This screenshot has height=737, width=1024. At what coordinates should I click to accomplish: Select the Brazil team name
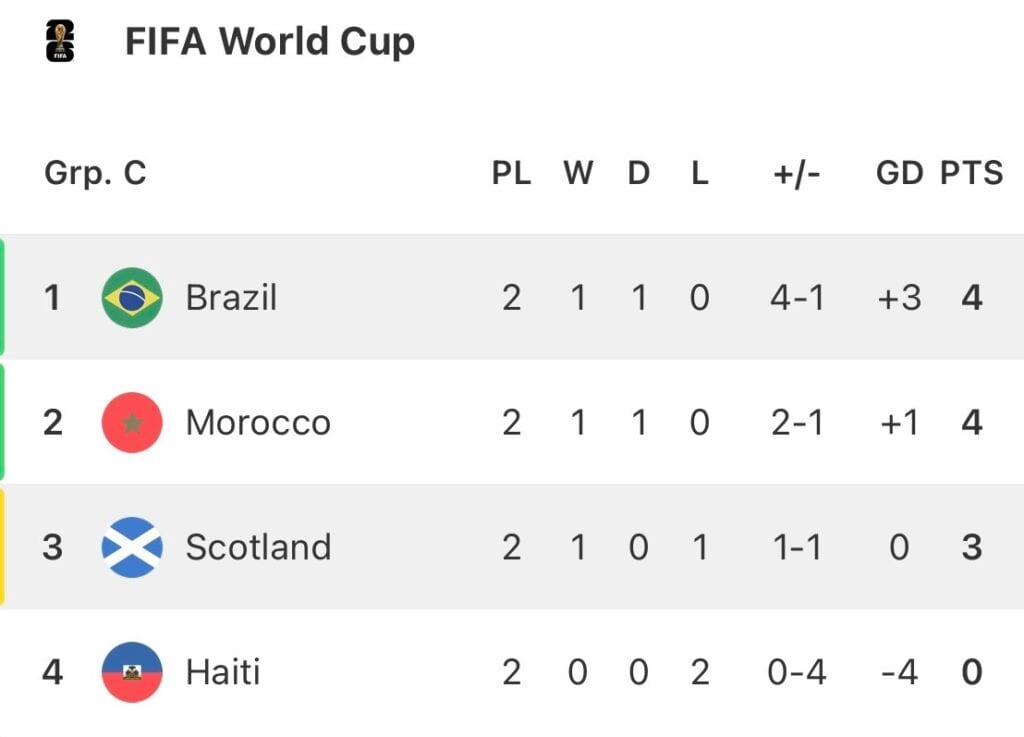pos(231,298)
